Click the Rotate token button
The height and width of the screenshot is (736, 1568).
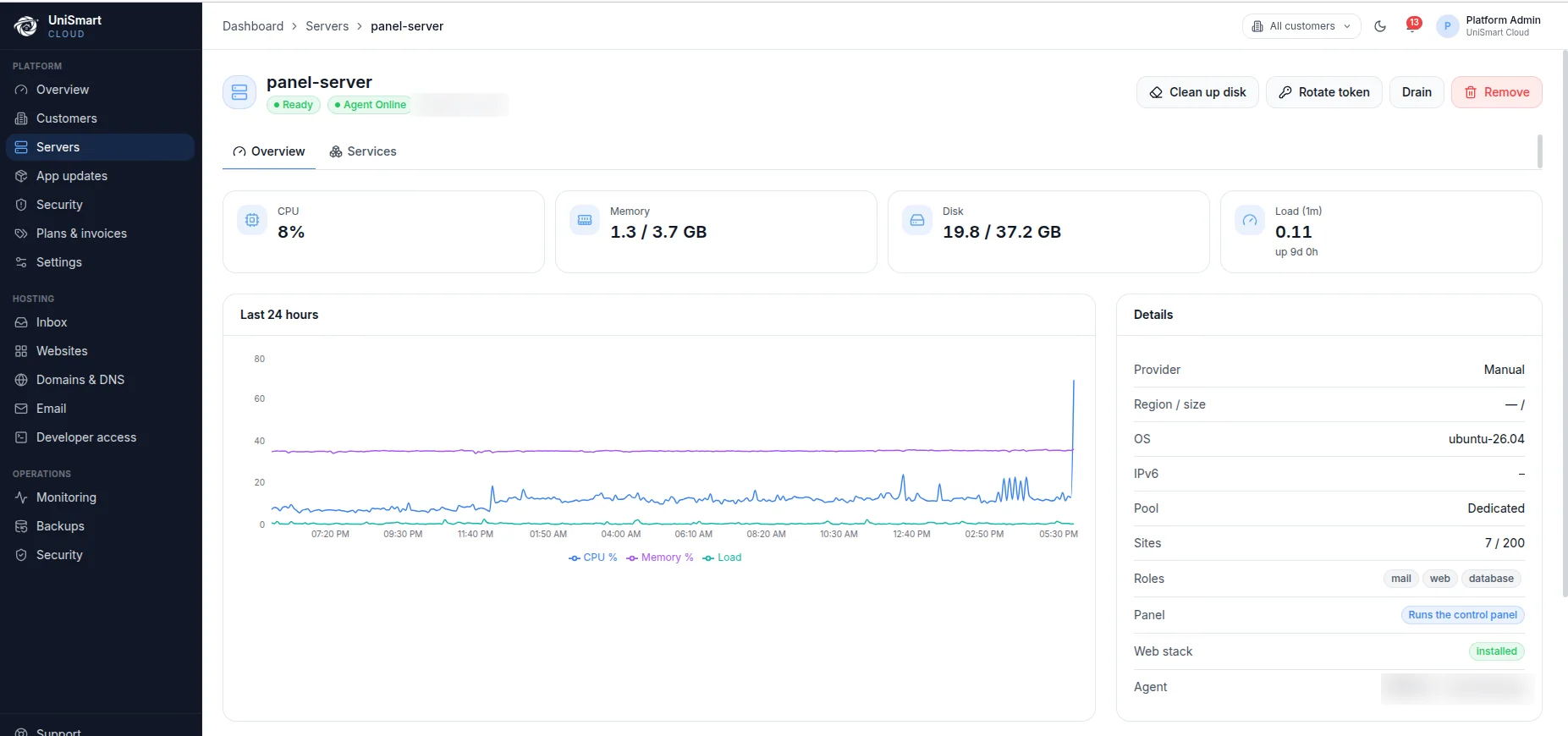pyautogui.click(x=1323, y=92)
